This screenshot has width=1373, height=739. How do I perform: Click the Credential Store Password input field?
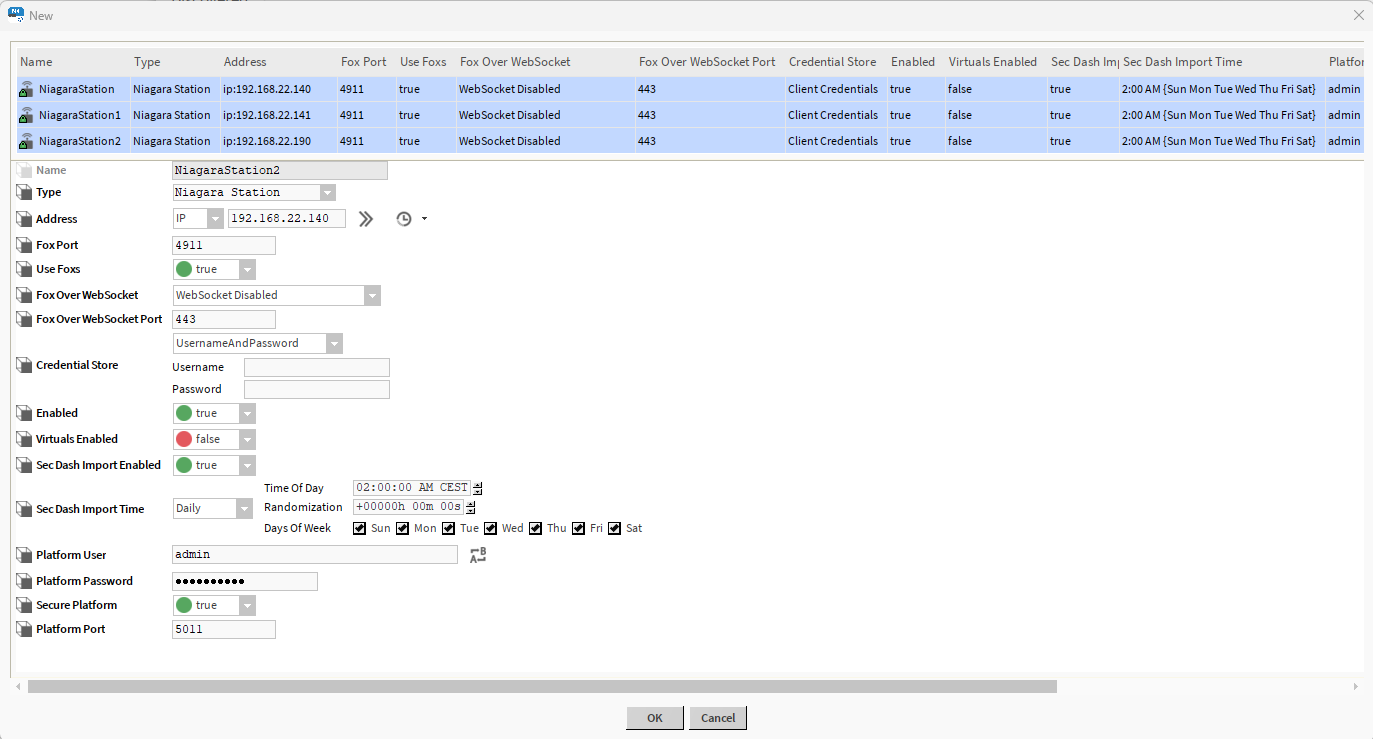pyautogui.click(x=317, y=389)
